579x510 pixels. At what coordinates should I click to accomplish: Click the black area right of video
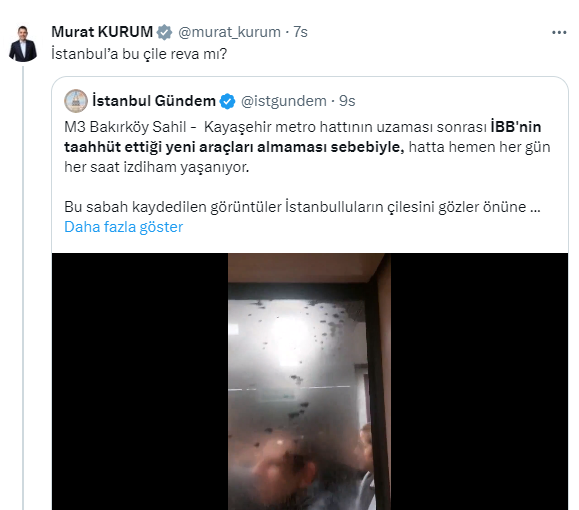tap(479, 381)
